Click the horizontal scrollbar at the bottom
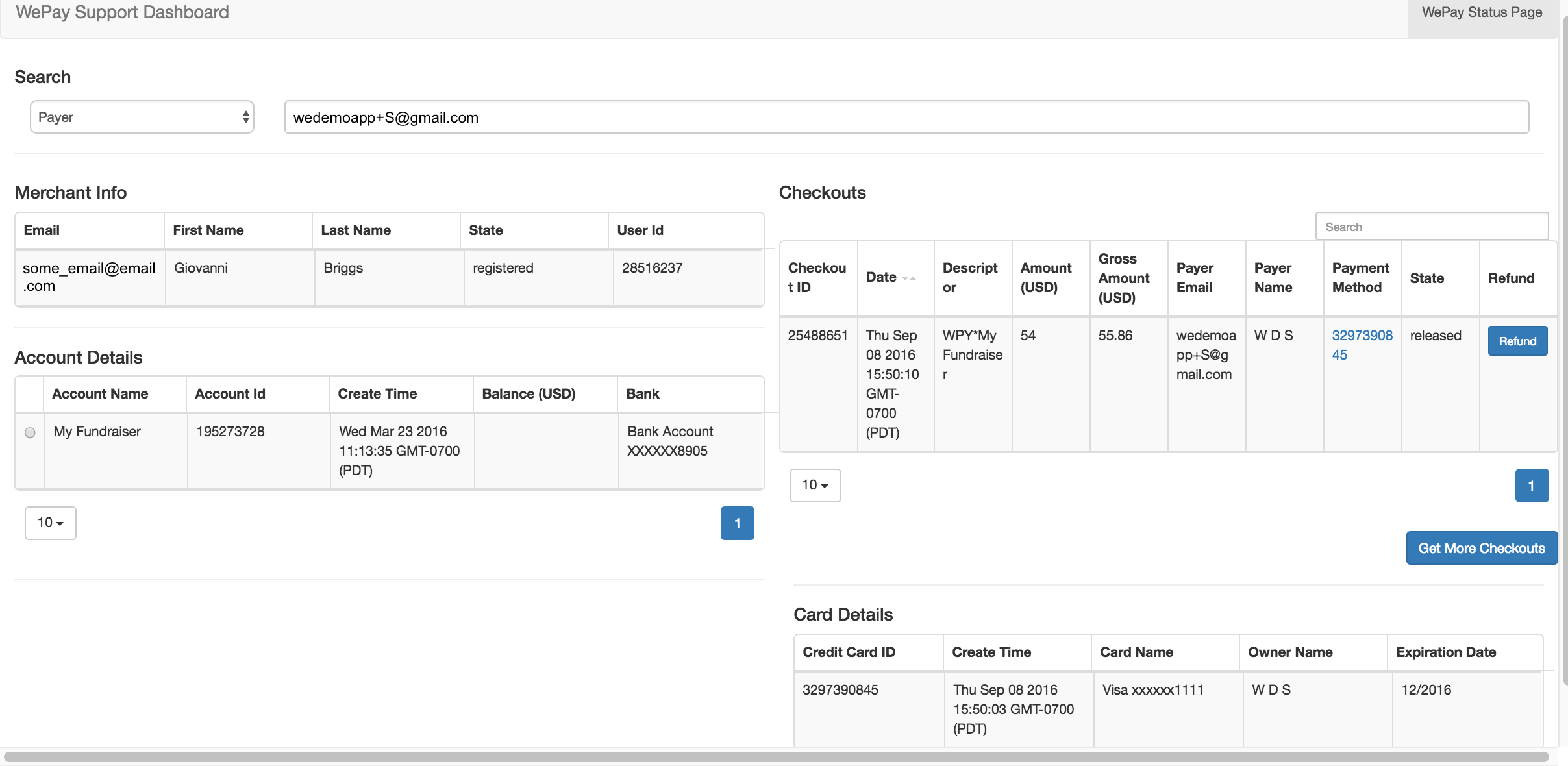This screenshot has height=766, width=1568. click(x=777, y=757)
